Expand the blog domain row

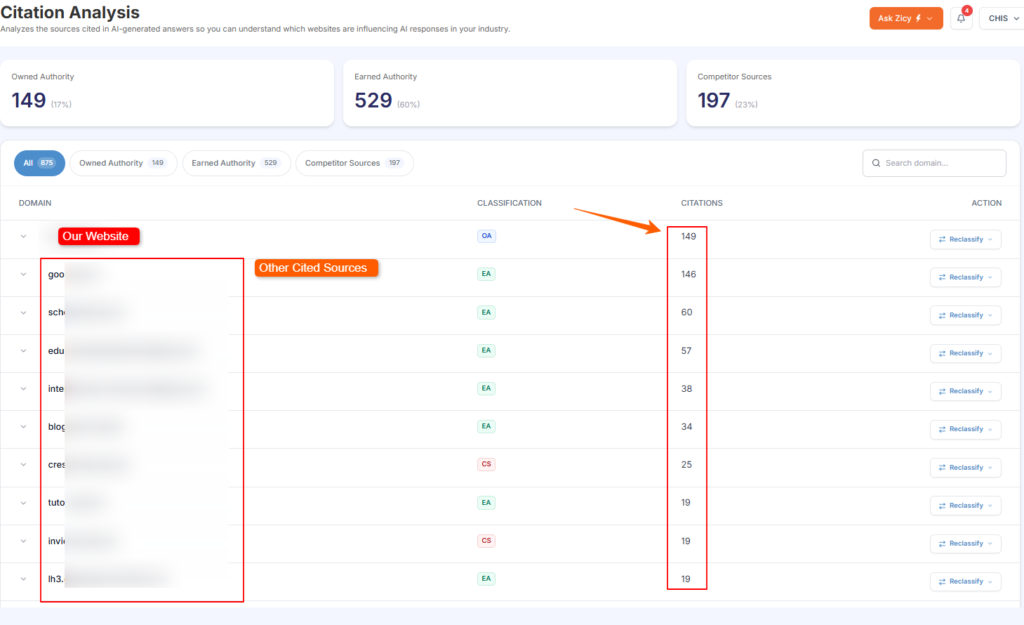coord(23,427)
